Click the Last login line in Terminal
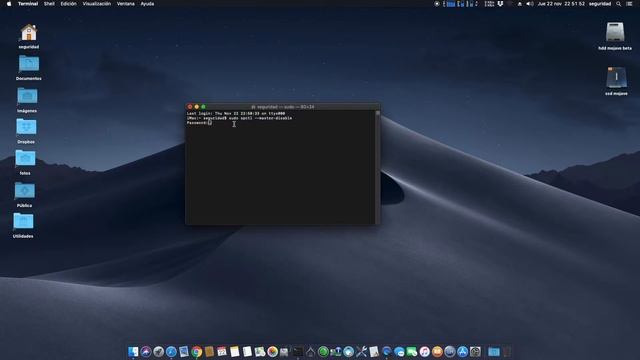The image size is (640, 360). coord(236,113)
